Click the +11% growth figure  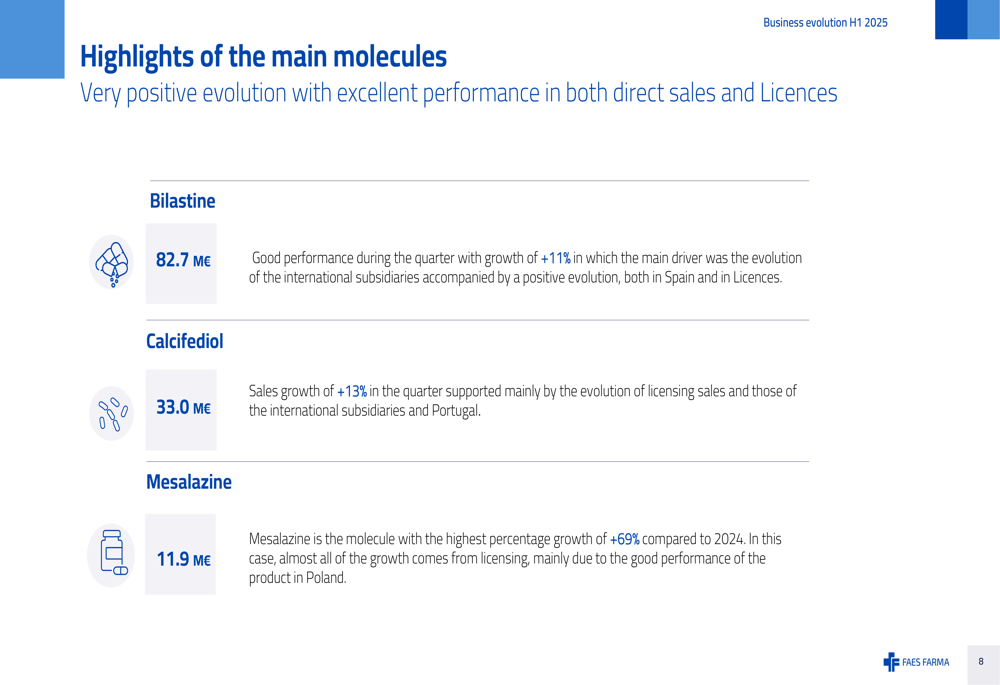[555, 258]
